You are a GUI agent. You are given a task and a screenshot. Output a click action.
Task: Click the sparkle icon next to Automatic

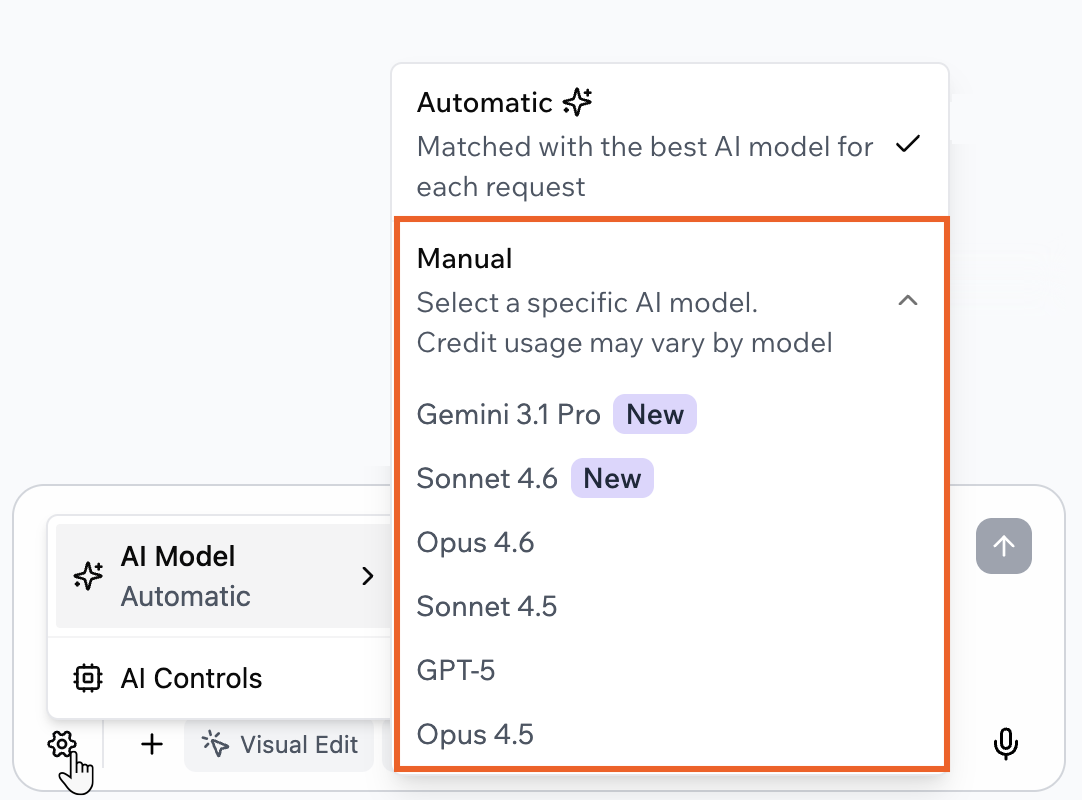577,101
